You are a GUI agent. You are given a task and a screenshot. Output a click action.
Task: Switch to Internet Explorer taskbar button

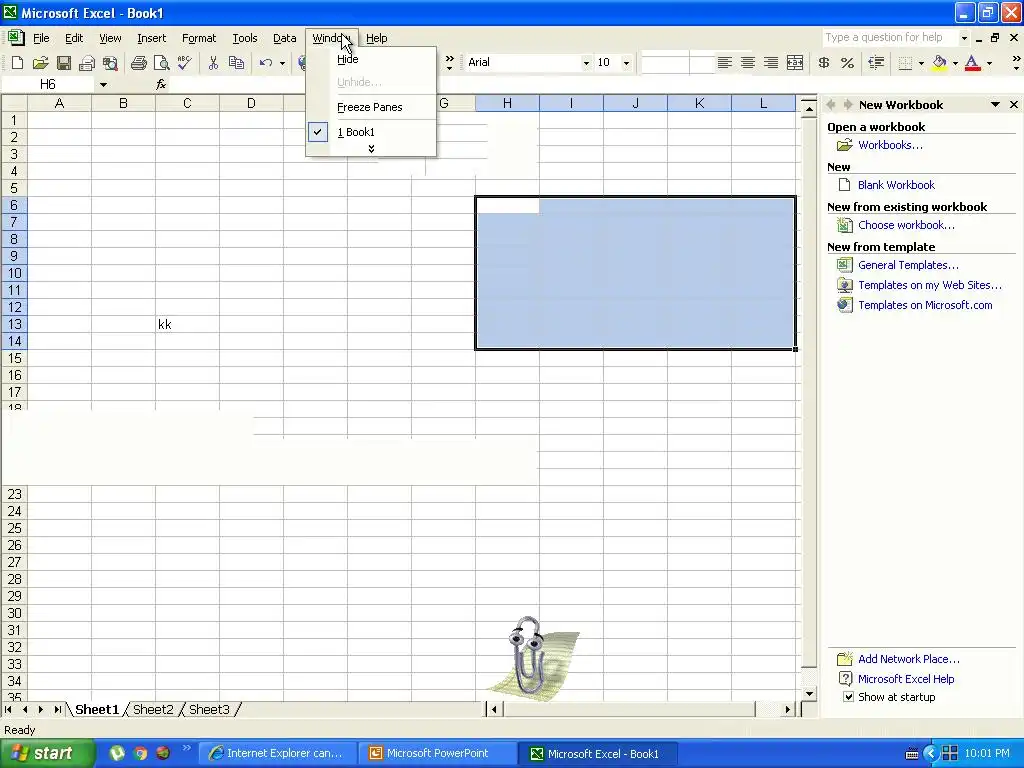[279, 753]
